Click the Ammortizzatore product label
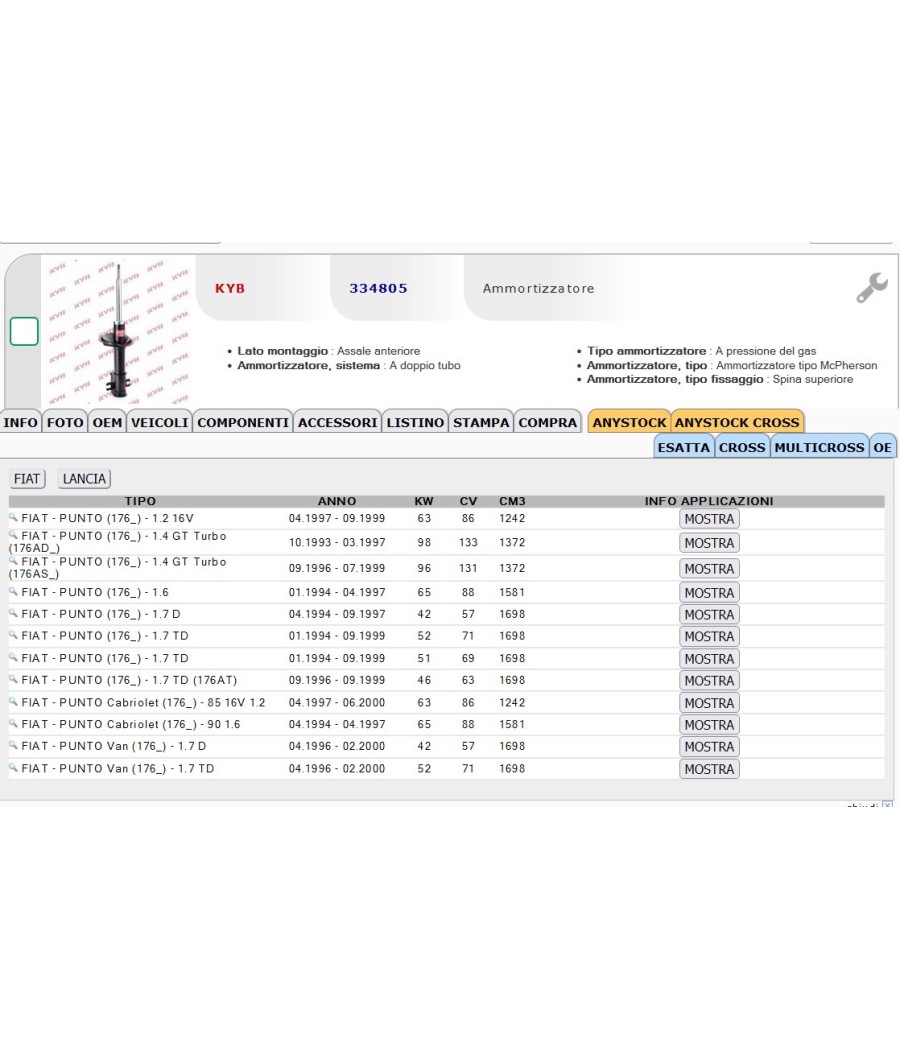The height and width of the screenshot is (1050, 900). (x=538, y=289)
